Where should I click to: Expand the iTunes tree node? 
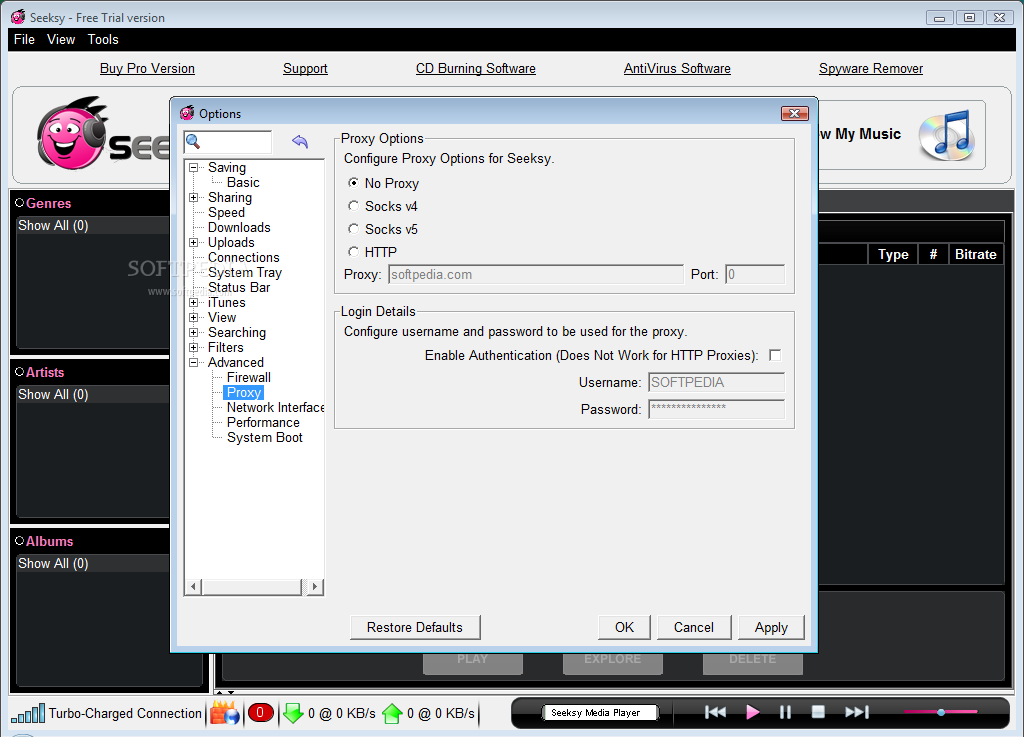(194, 302)
